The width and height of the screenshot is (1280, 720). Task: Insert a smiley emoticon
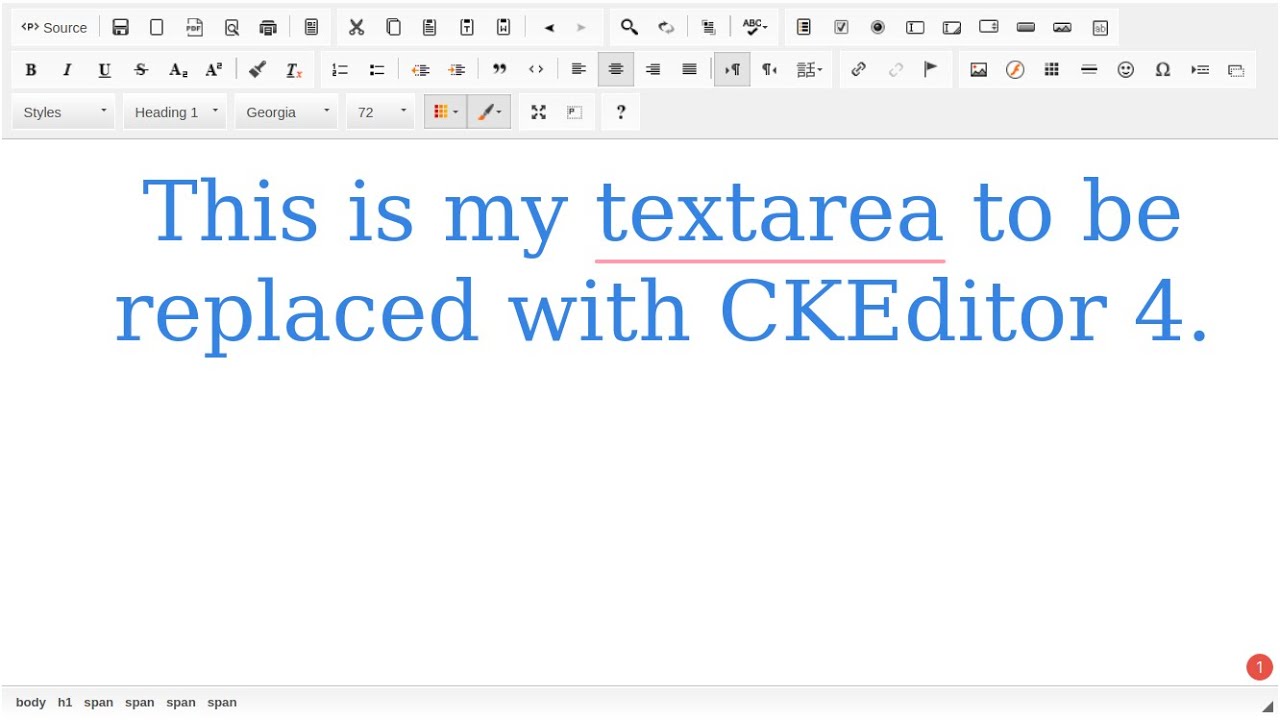(x=1126, y=69)
